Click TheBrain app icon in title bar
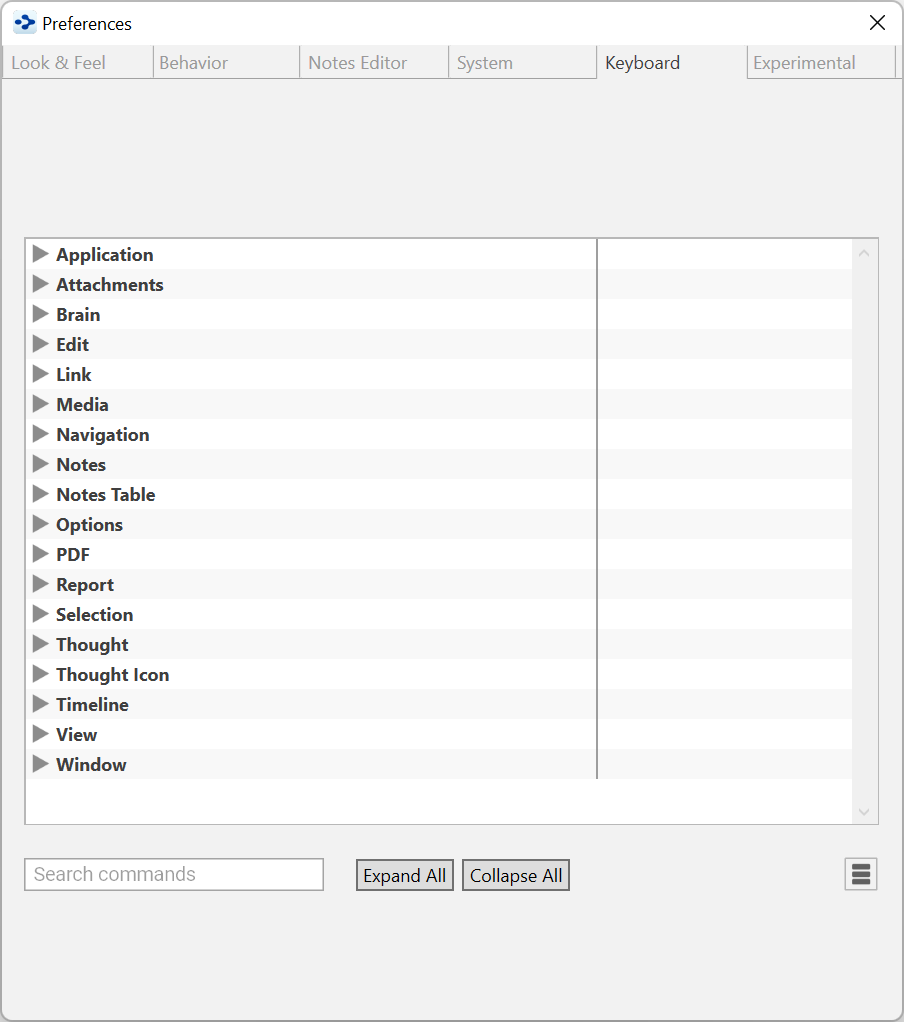 tap(25, 23)
